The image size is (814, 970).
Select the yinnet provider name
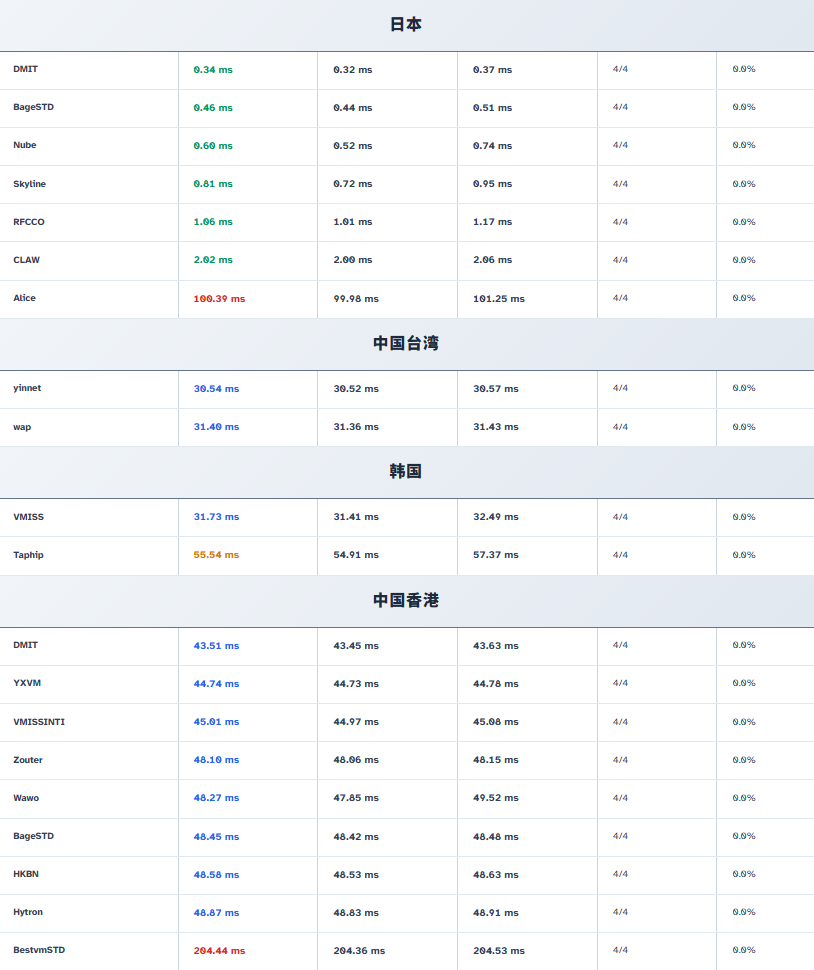click(27, 388)
